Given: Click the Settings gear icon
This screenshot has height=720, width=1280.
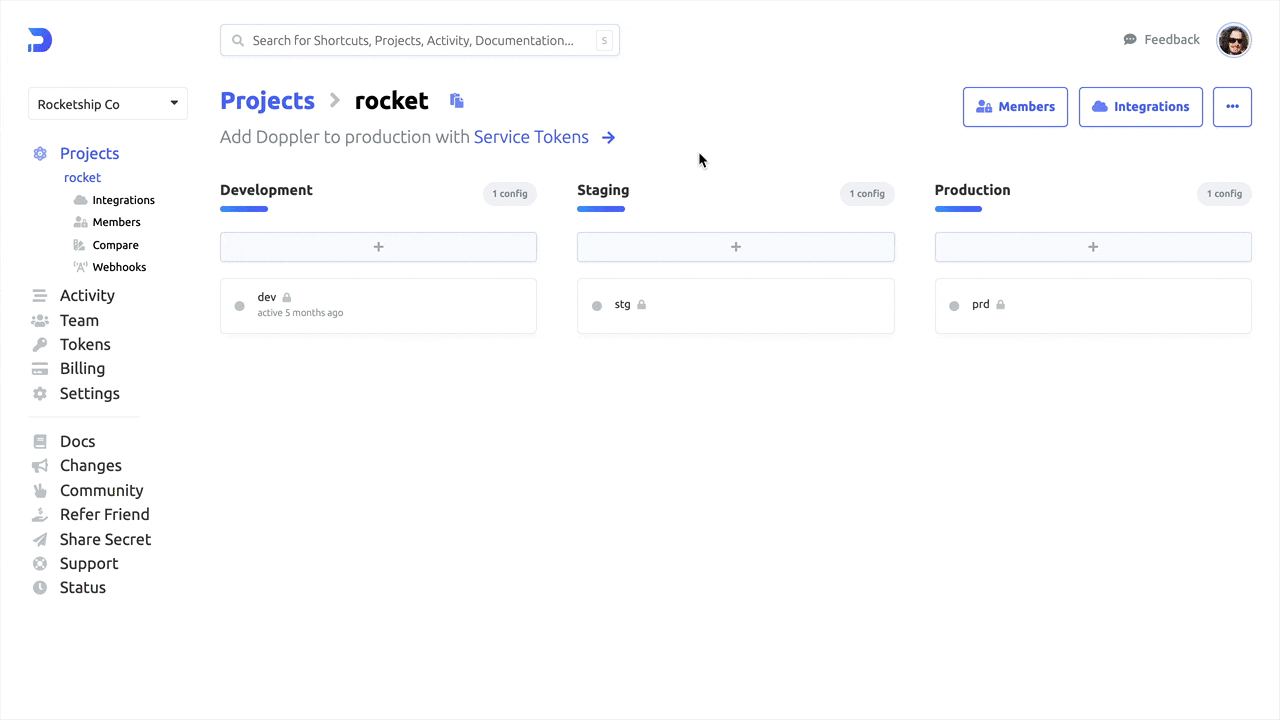Looking at the screenshot, I should (x=40, y=393).
